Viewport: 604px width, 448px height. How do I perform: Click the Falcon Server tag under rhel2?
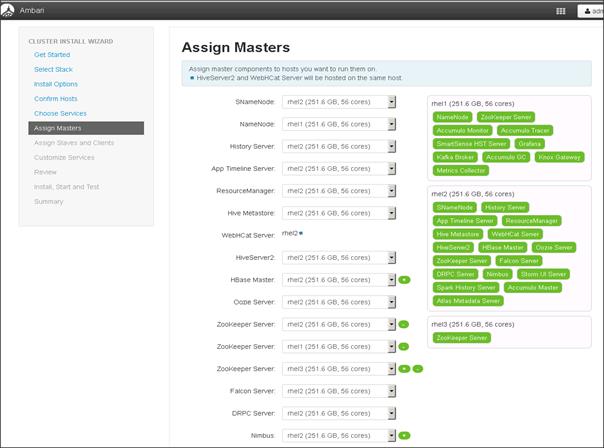518,261
